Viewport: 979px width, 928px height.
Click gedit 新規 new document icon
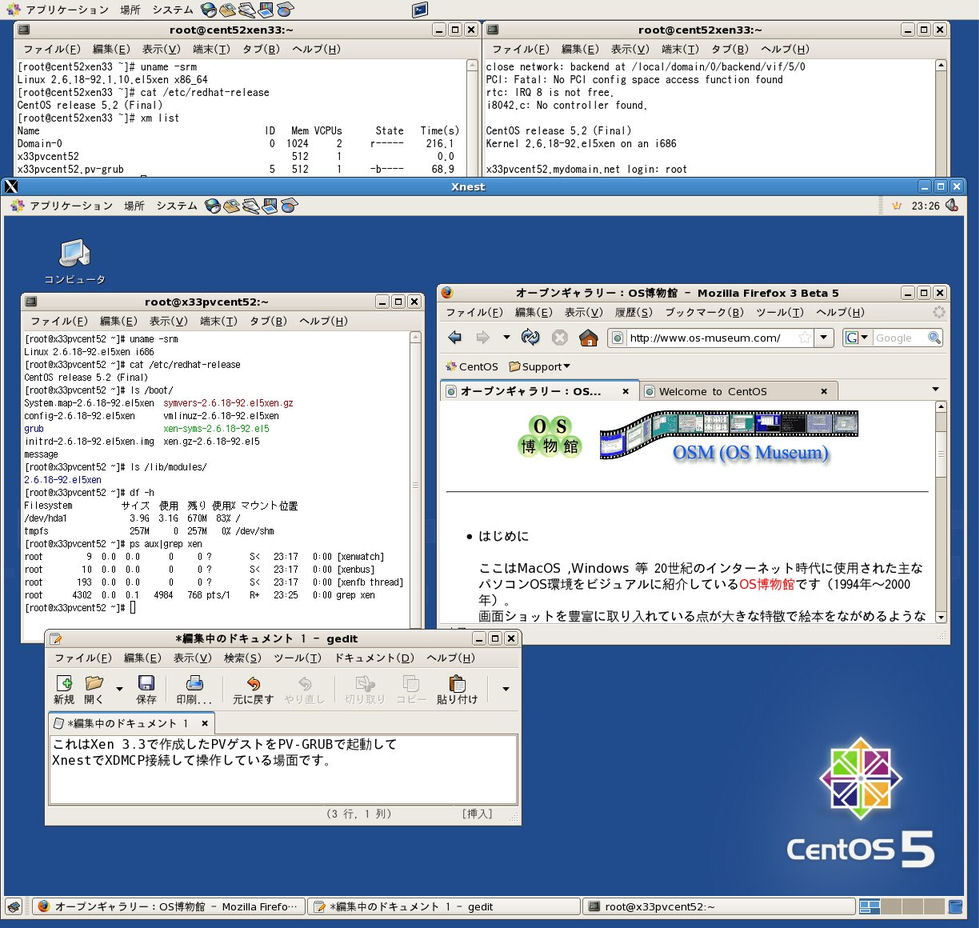pos(64,689)
